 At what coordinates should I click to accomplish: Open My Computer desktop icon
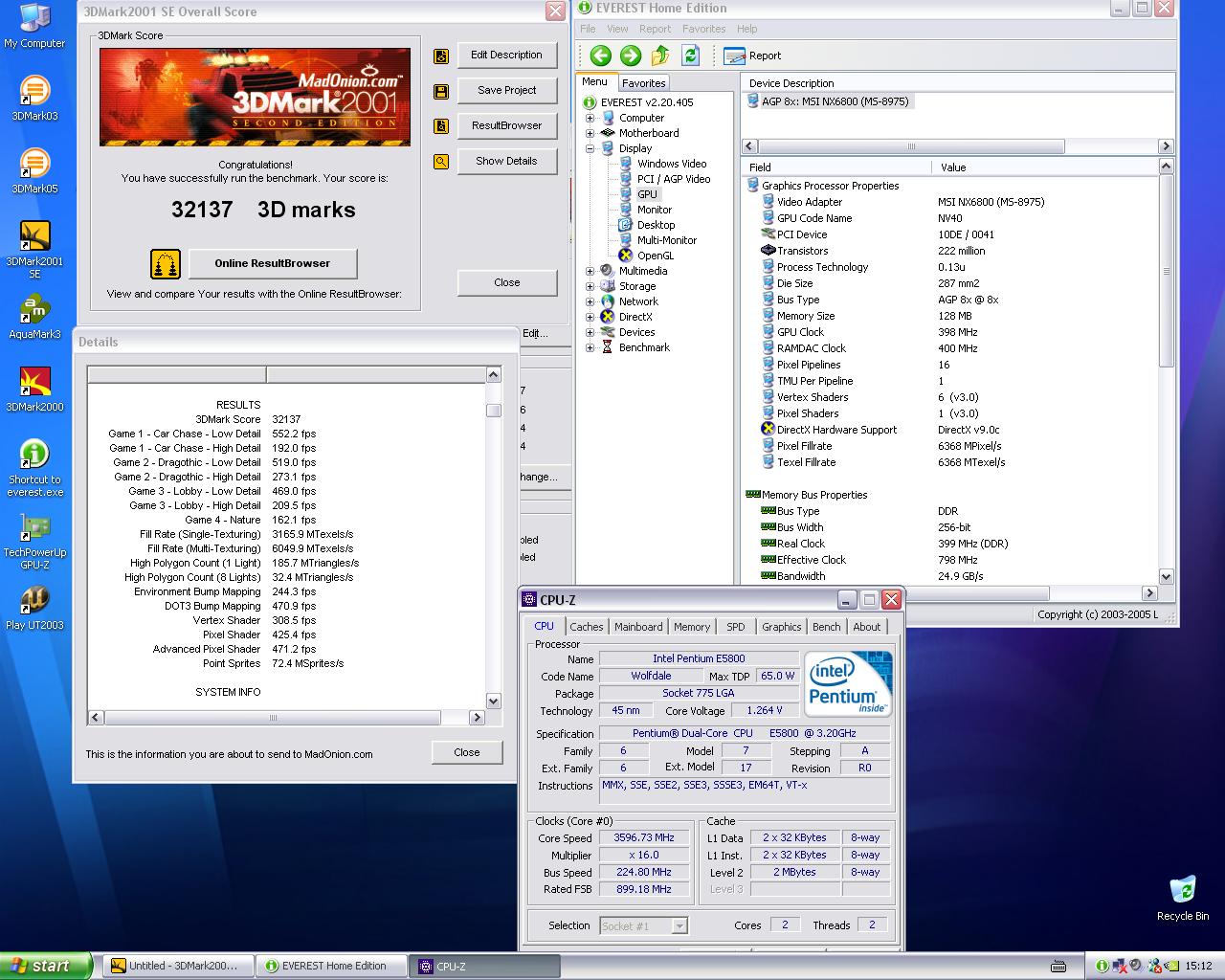(34, 27)
